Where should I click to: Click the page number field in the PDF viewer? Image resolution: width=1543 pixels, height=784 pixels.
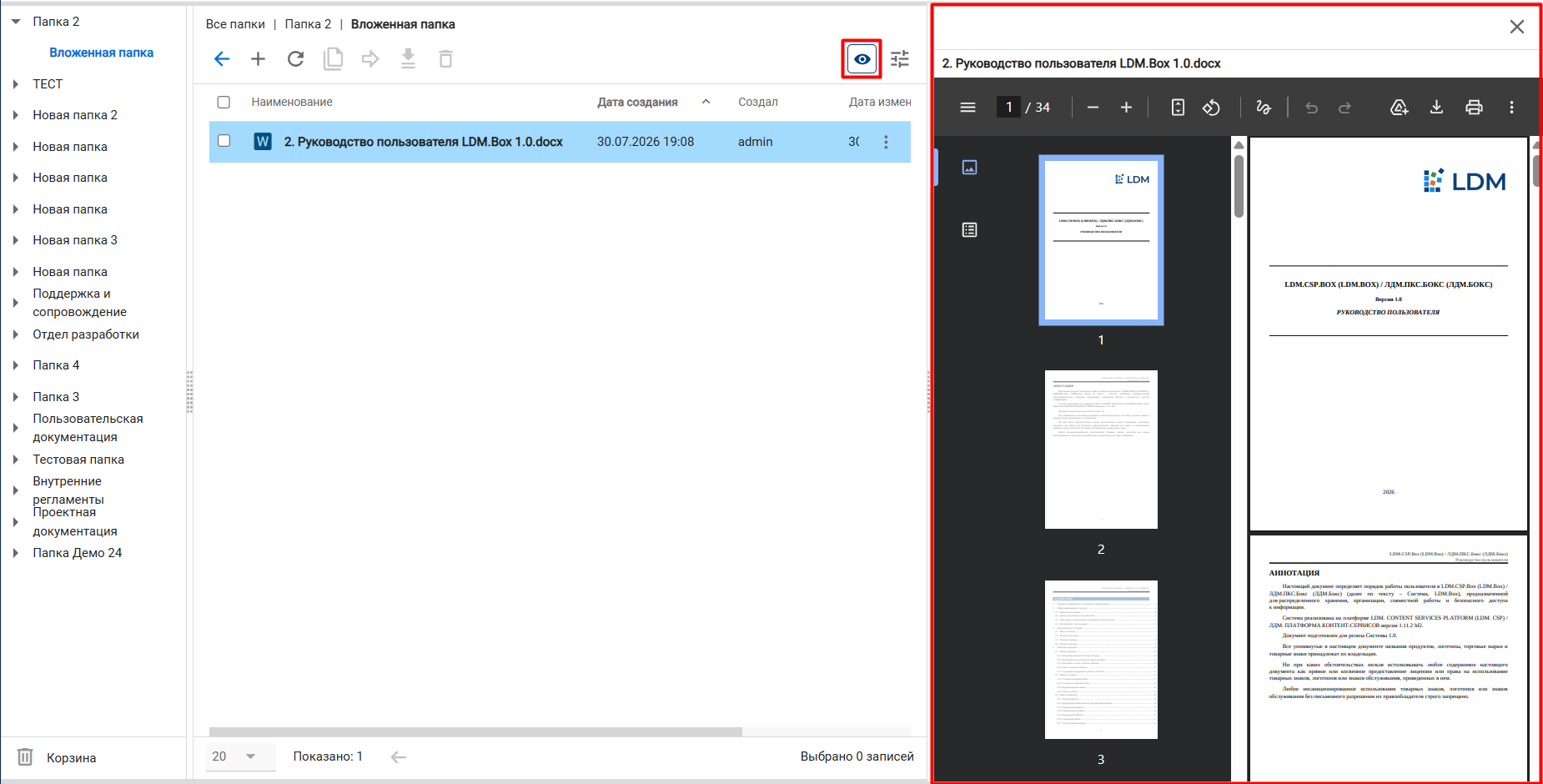coord(1008,108)
